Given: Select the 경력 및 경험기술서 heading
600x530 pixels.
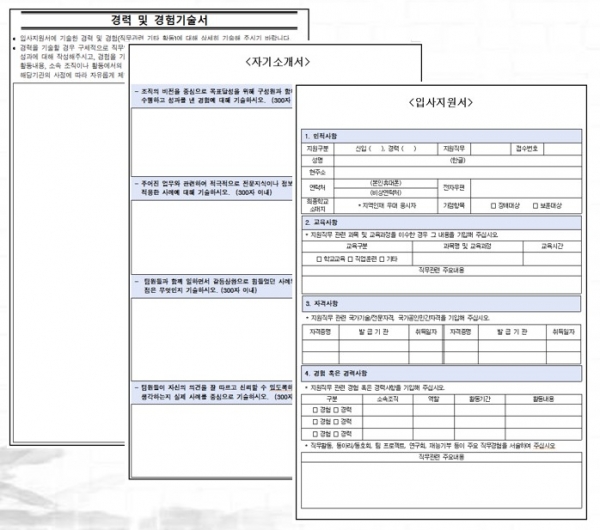Looking at the screenshot, I should point(159,20).
